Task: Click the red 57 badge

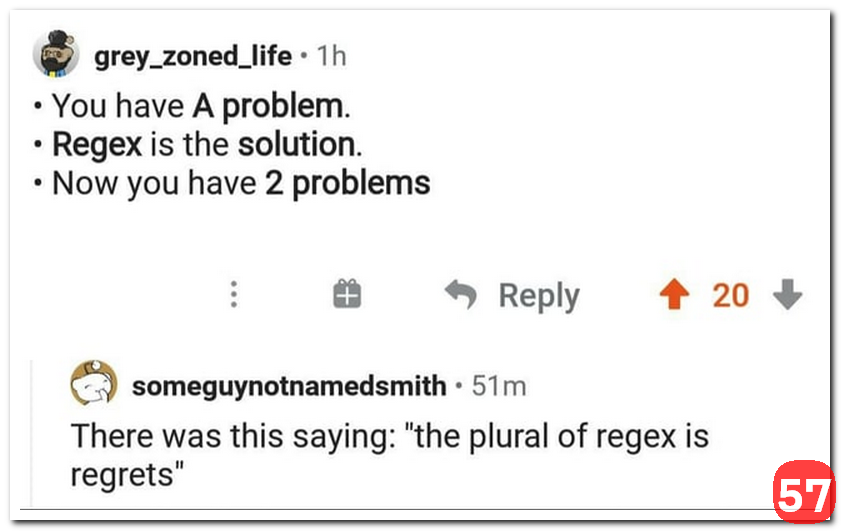Action: (803, 492)
